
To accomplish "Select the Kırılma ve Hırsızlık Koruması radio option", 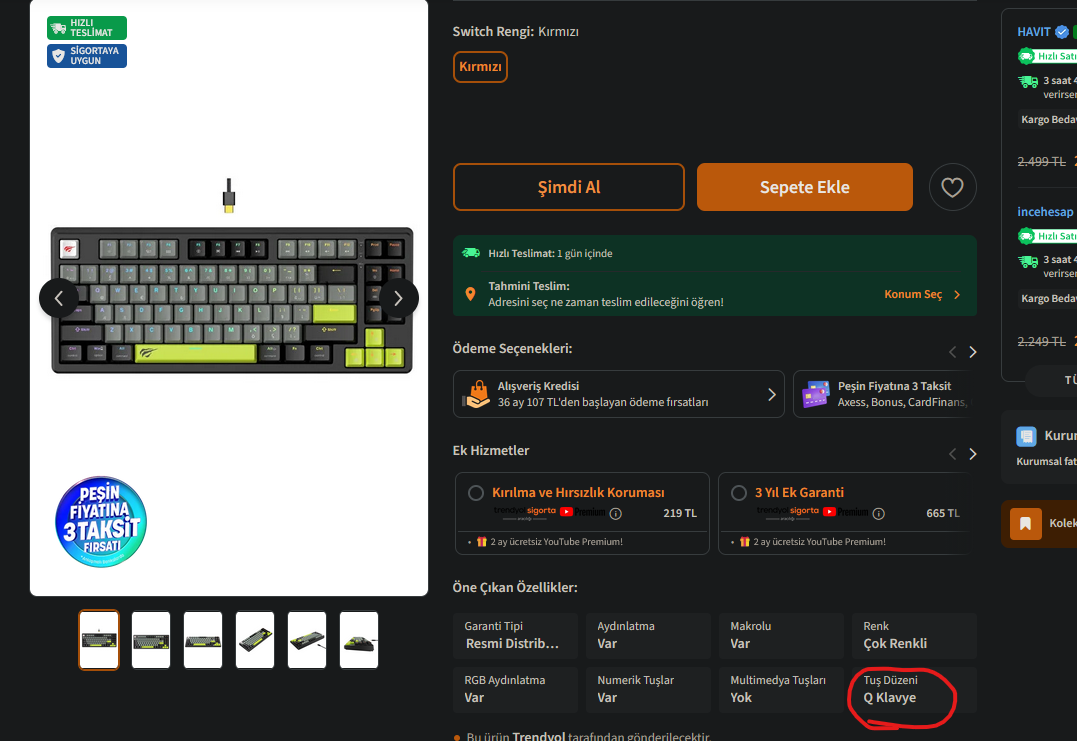I will pos(476,493).
